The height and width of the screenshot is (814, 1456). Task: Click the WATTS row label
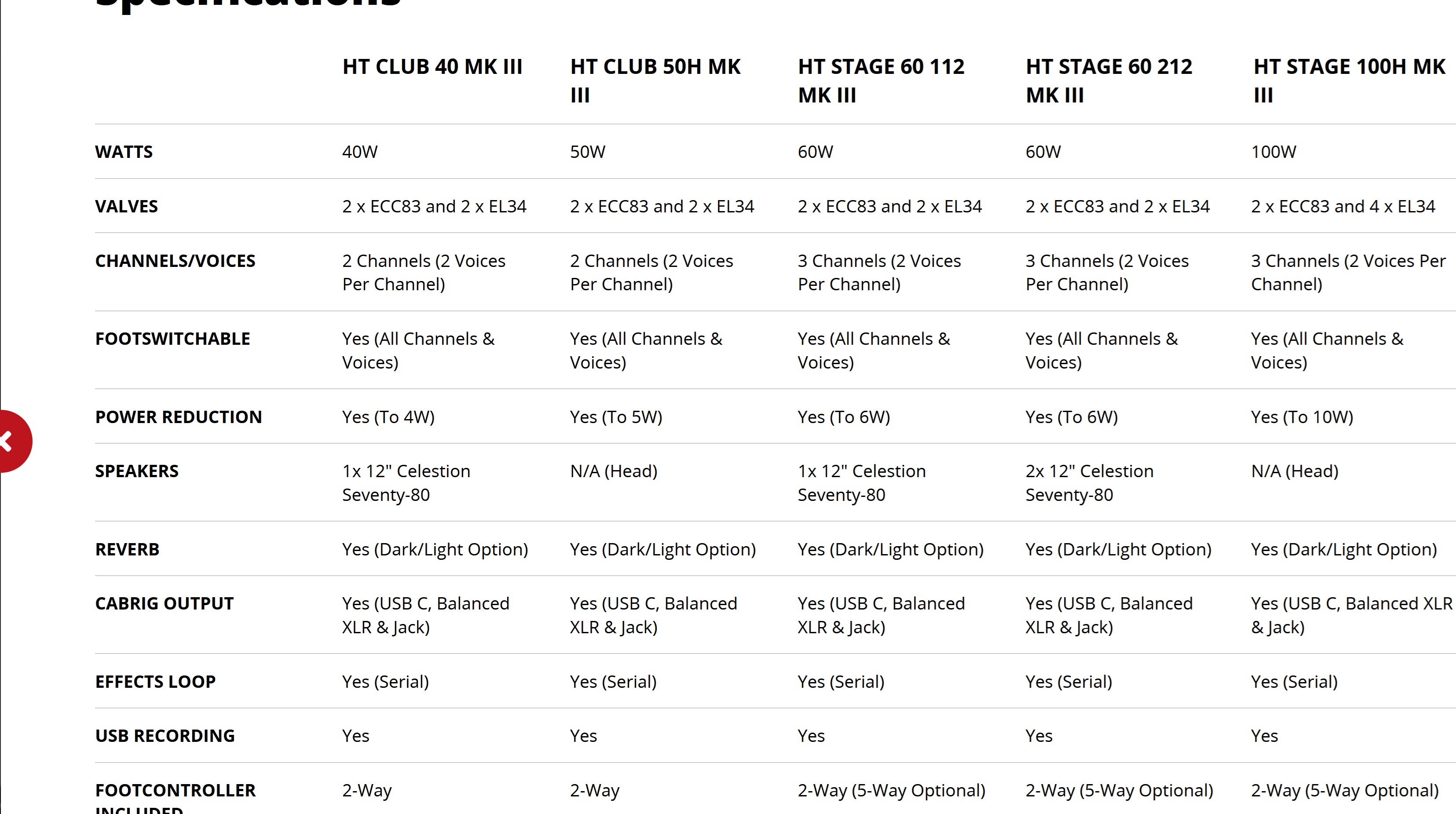click(124, 152)
